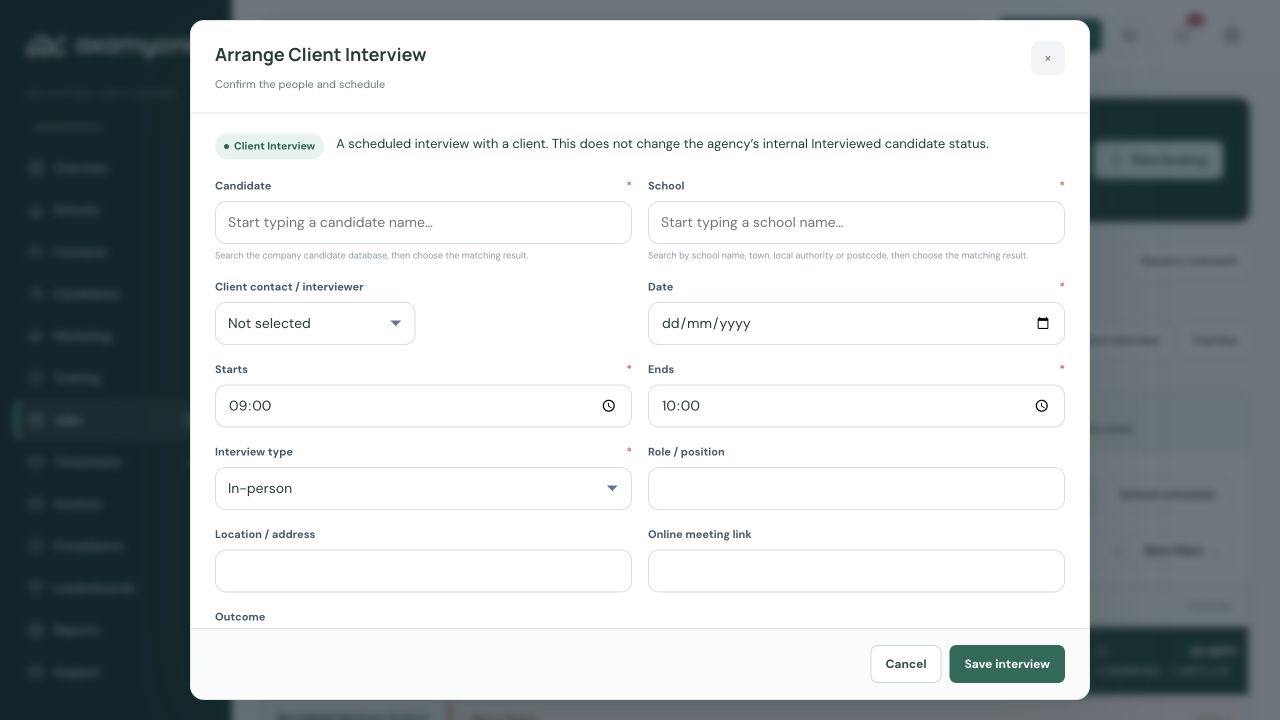Click the Outcome label

click(240, 617)
